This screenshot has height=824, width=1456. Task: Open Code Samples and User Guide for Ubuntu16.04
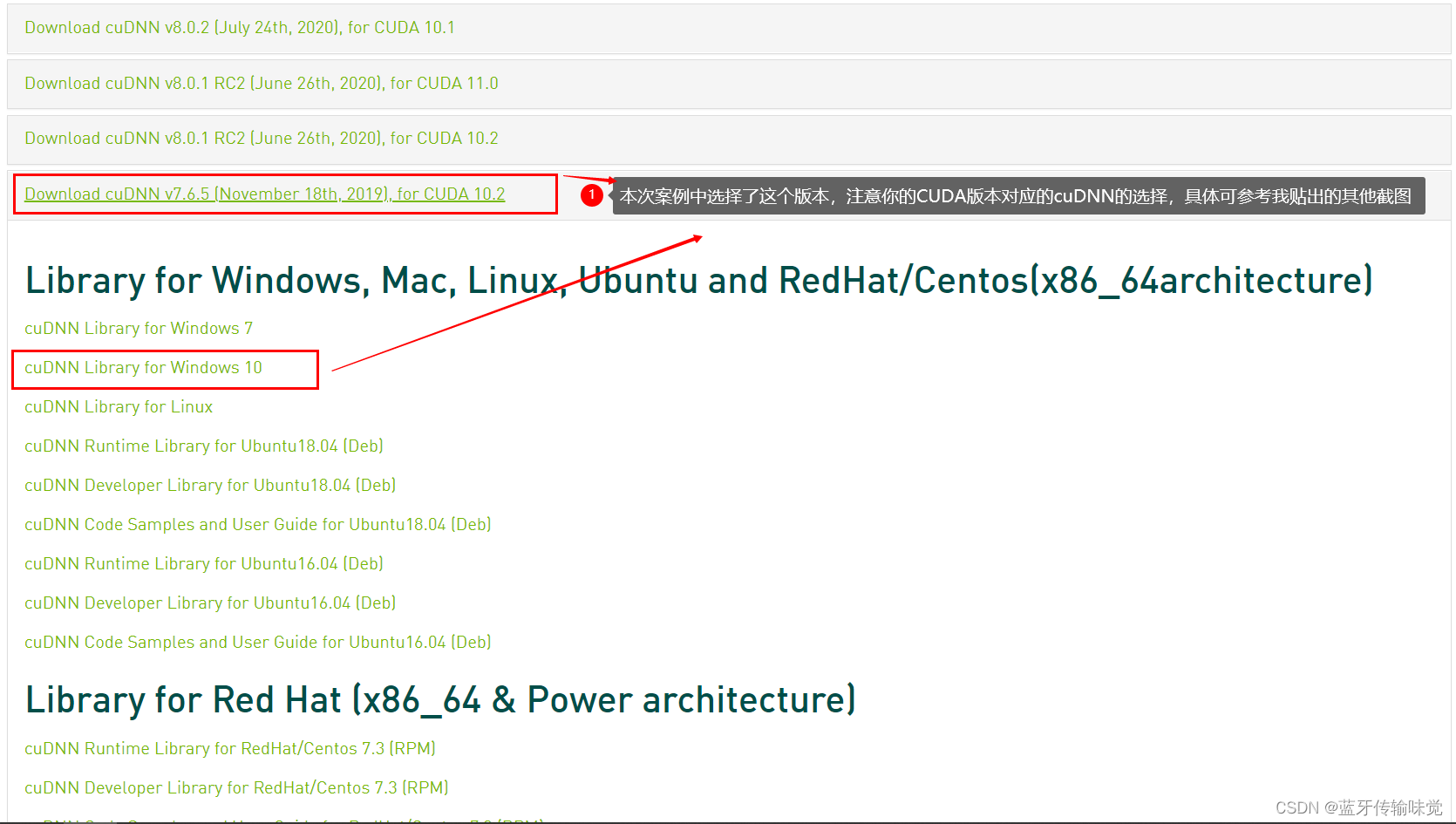tap(258, 642)
